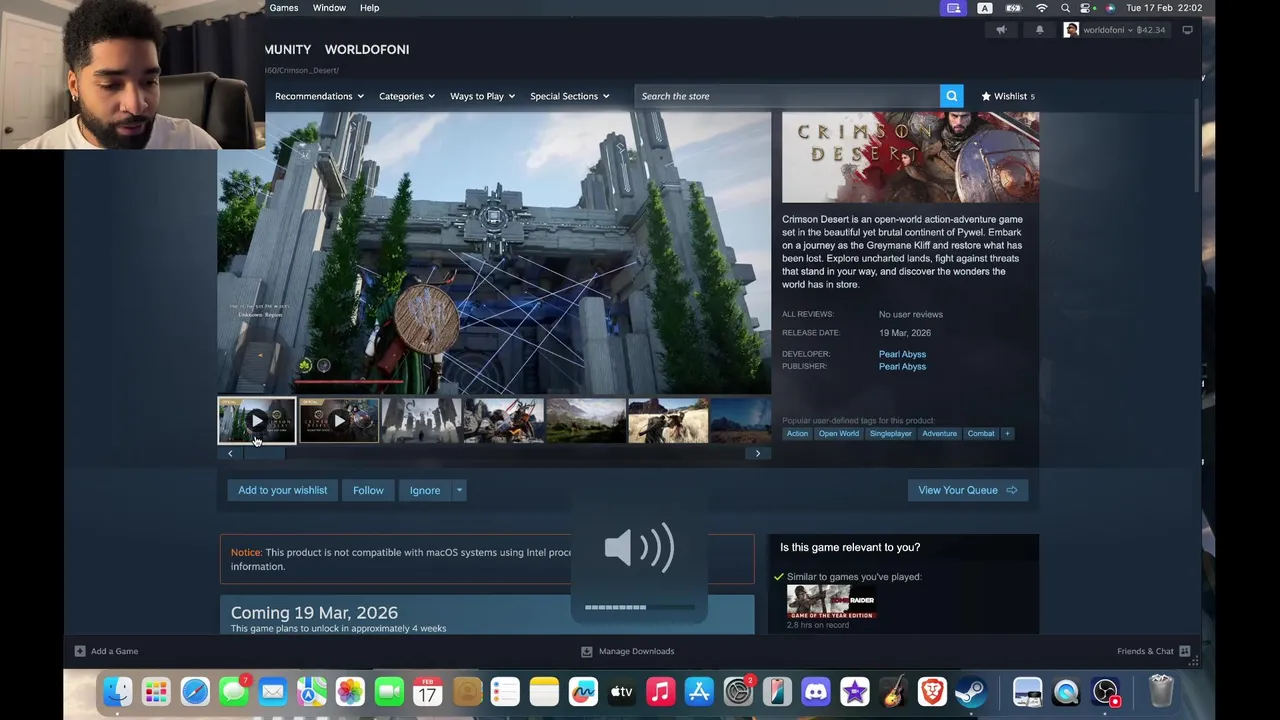
Task: Enter Big Picture mode via monitor icon
Action: pos(1187,30)
